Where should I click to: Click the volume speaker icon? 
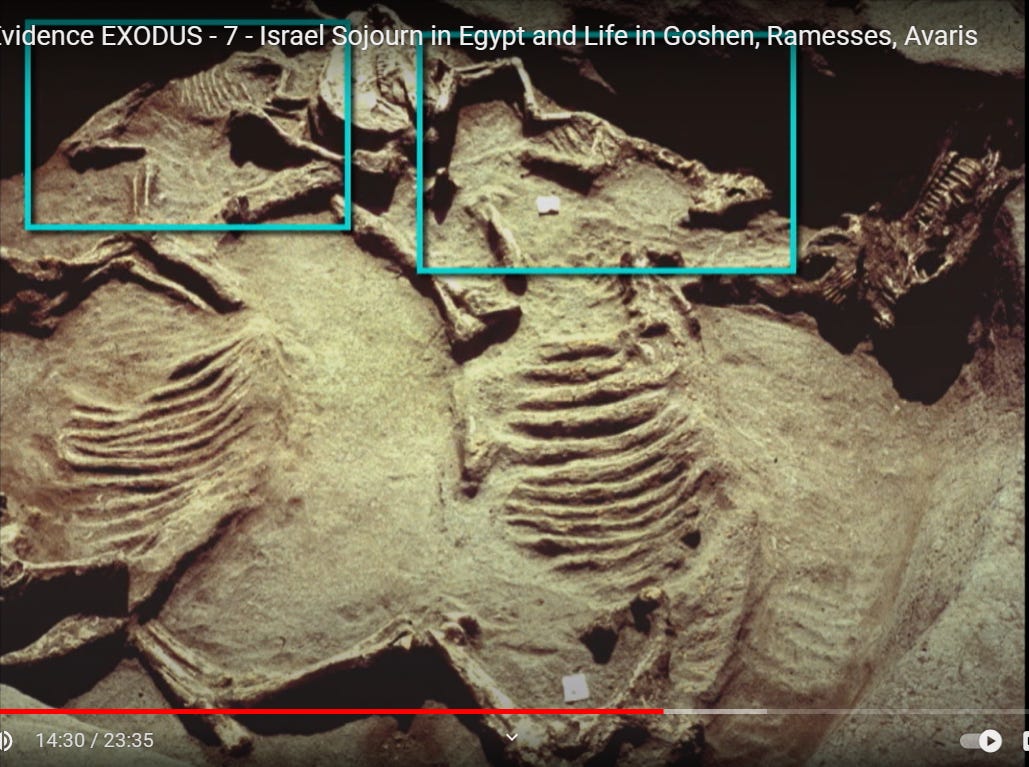(5, 741)
